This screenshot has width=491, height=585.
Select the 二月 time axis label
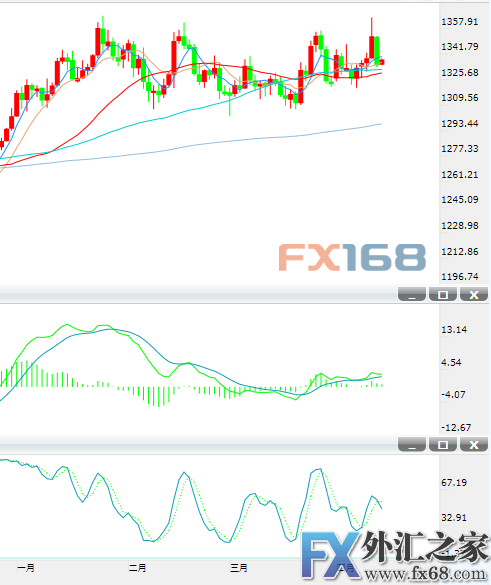pos(137,568)
